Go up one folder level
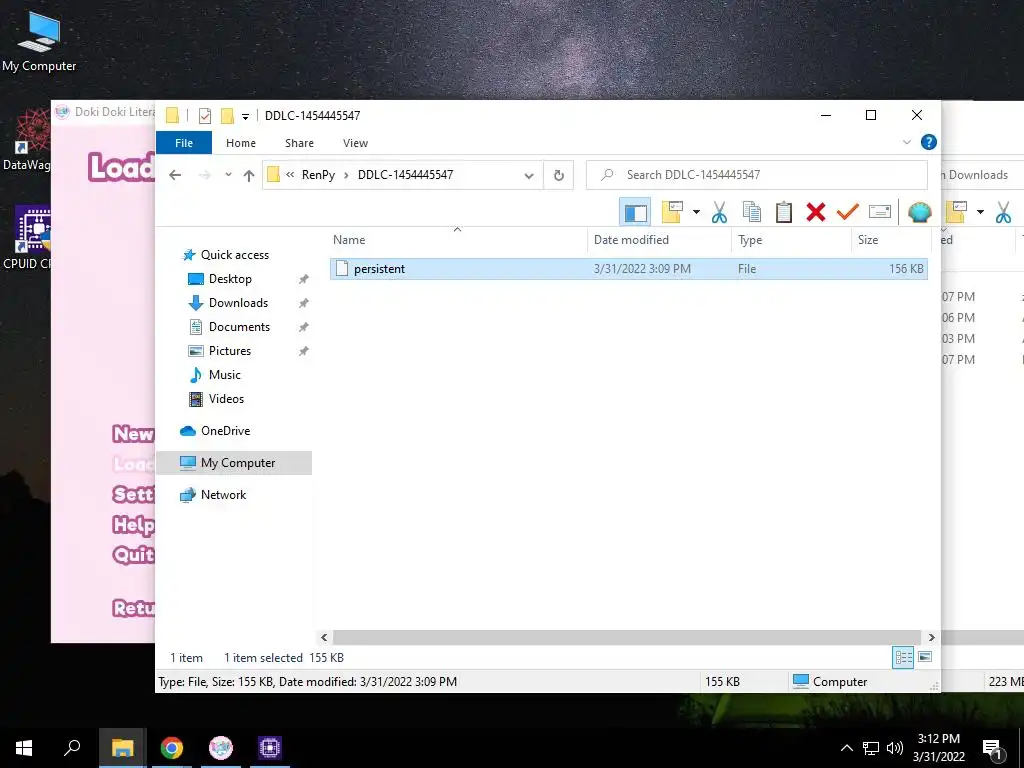Viewport: 1024px width, 768px height. pos(249,175)
